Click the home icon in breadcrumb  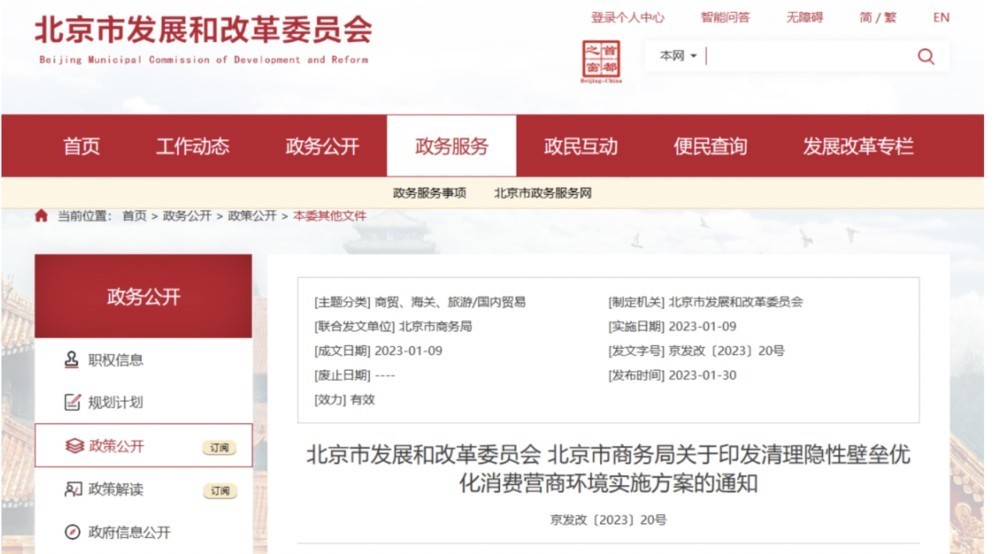pos(41,215)
